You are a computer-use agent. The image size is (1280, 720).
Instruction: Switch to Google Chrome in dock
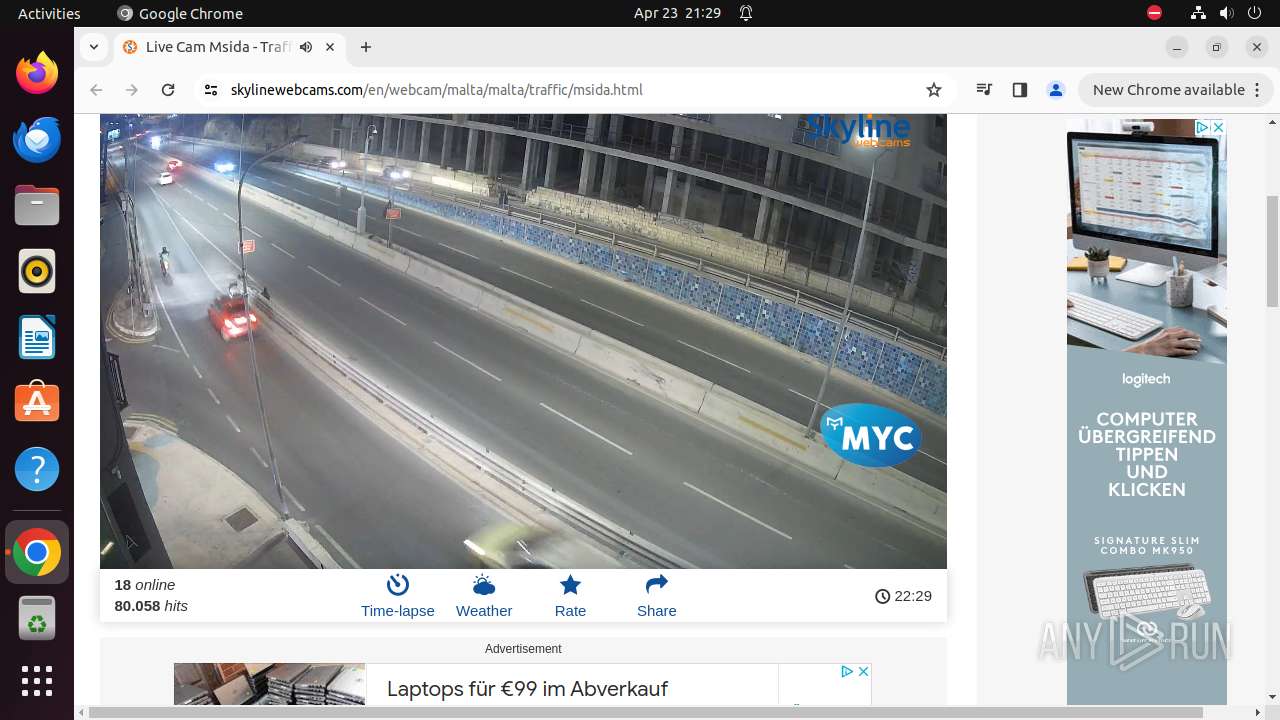(x=37, y=552)
